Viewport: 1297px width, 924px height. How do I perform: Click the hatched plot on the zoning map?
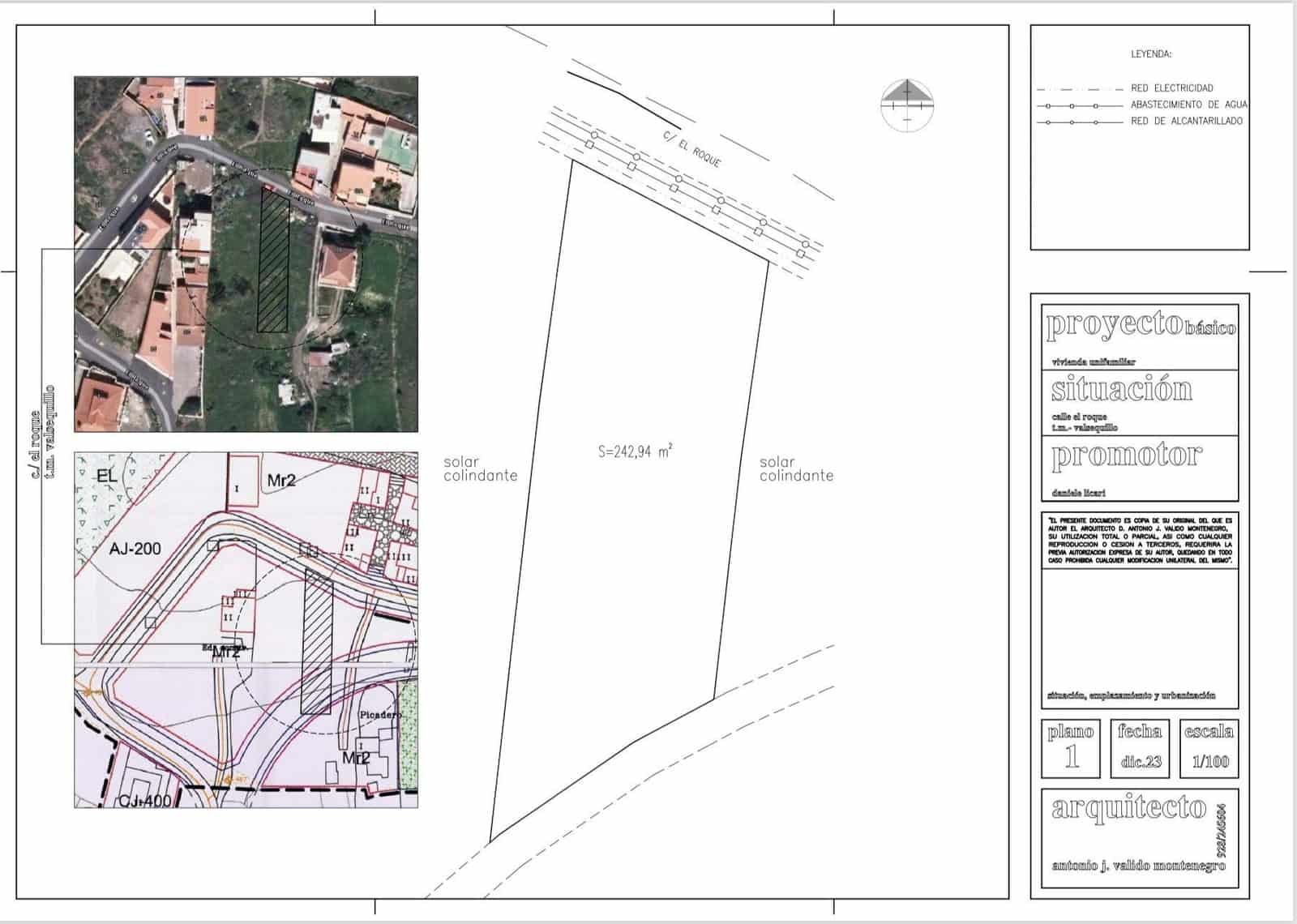point(318,640)
